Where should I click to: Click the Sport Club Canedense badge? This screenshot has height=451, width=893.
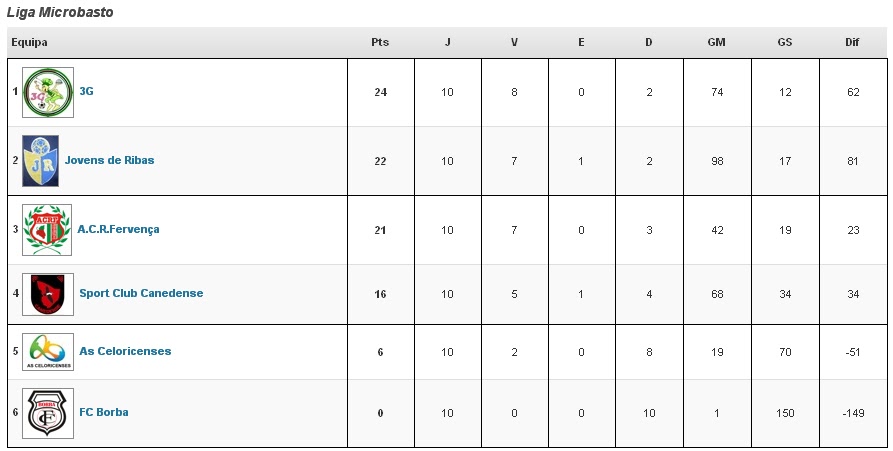pos(48,294)
